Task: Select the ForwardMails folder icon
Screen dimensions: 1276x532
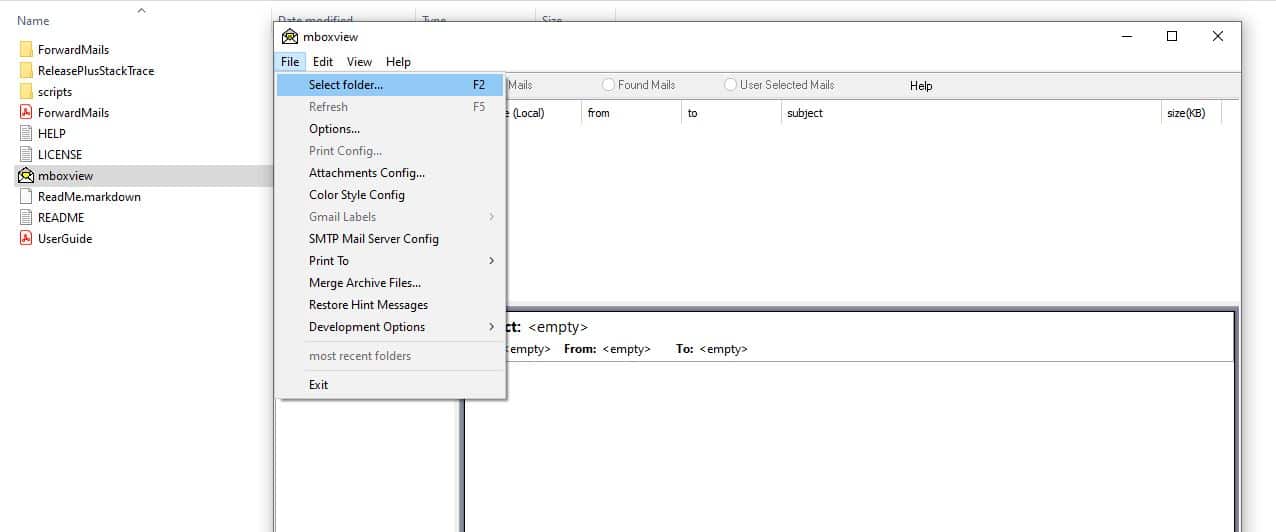Action: (x=26, y=49)
